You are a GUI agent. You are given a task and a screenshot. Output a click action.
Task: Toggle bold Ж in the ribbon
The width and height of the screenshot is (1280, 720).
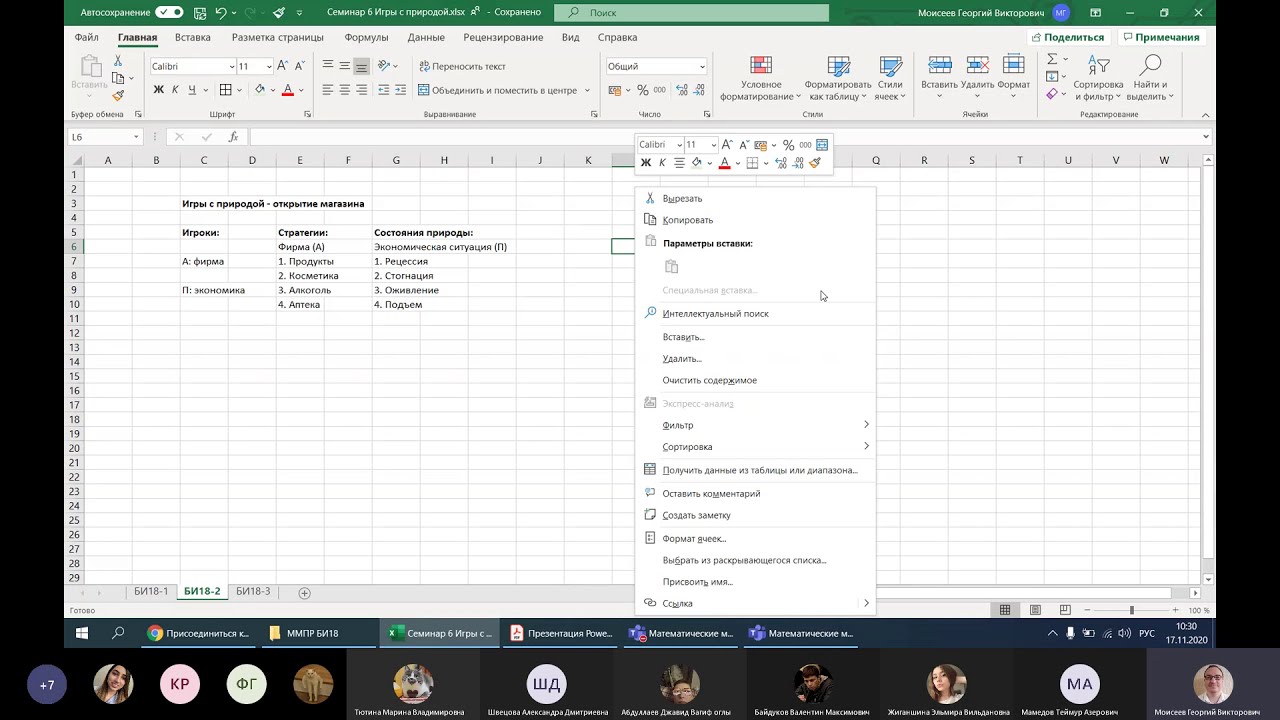point(158,90)
